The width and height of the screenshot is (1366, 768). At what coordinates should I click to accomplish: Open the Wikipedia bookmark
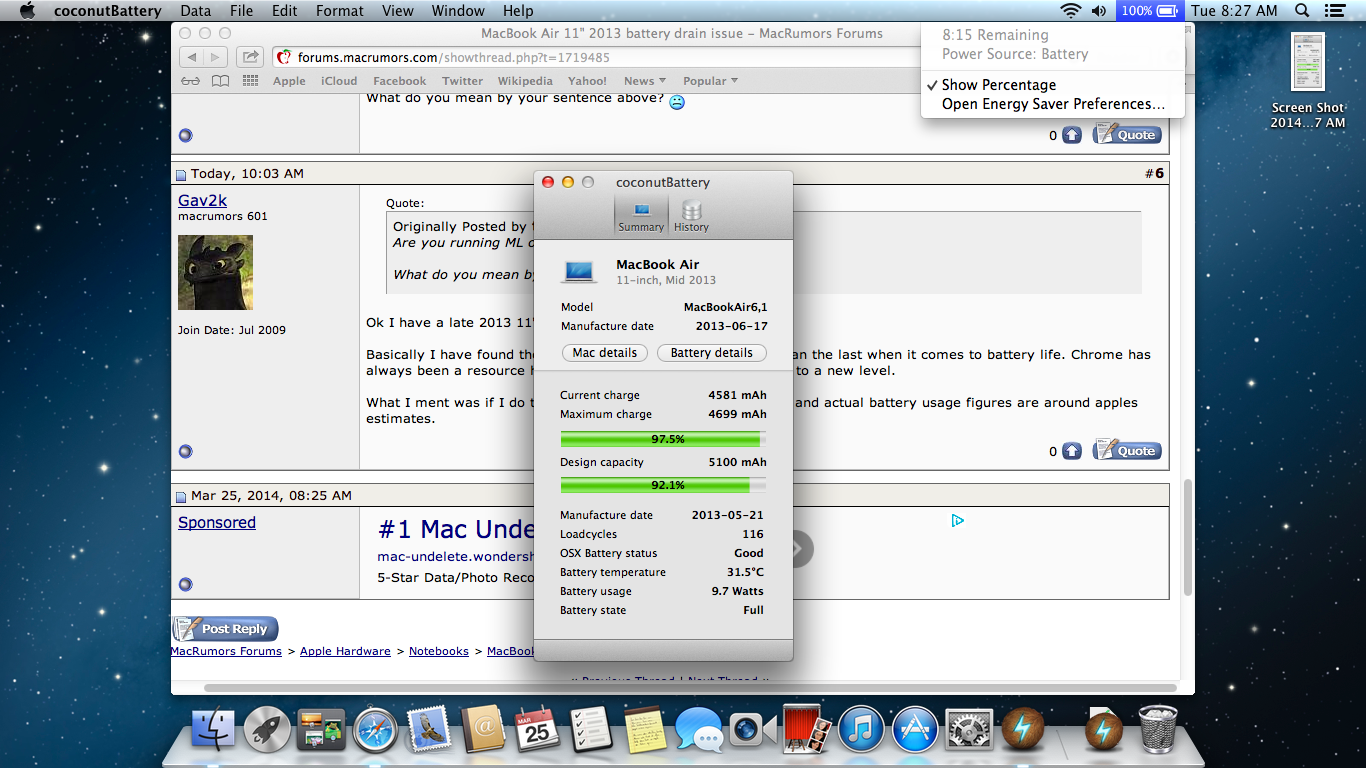[x=525, y=81]
